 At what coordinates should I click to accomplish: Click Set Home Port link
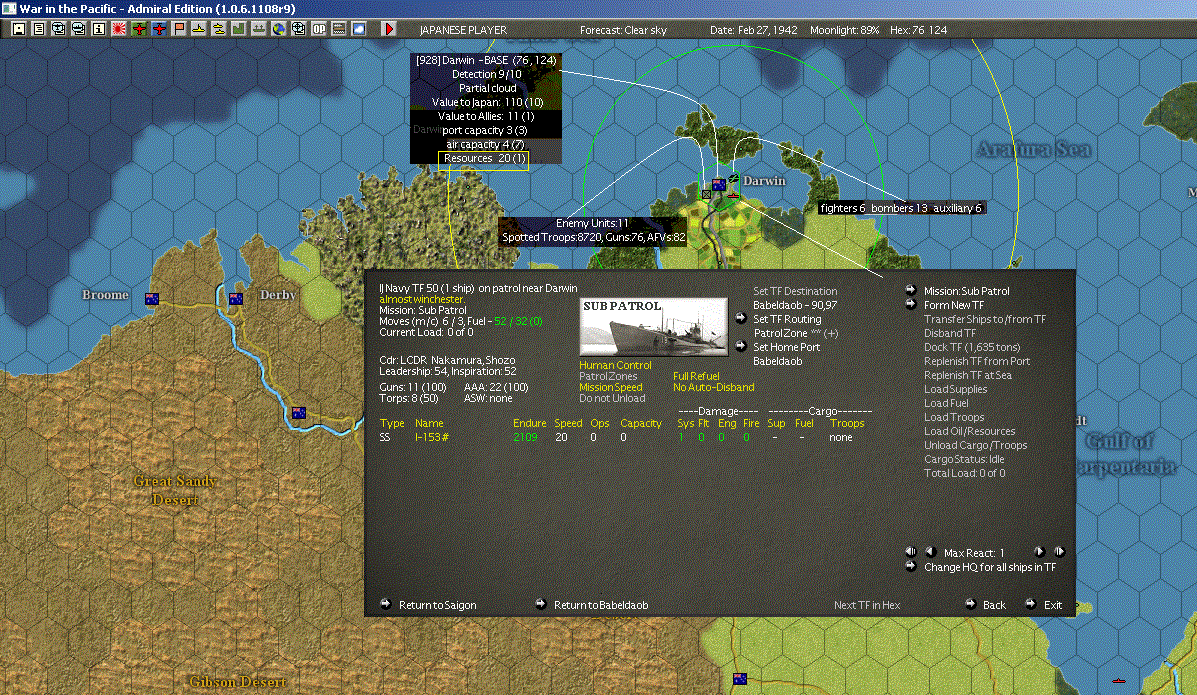point(786,348)
